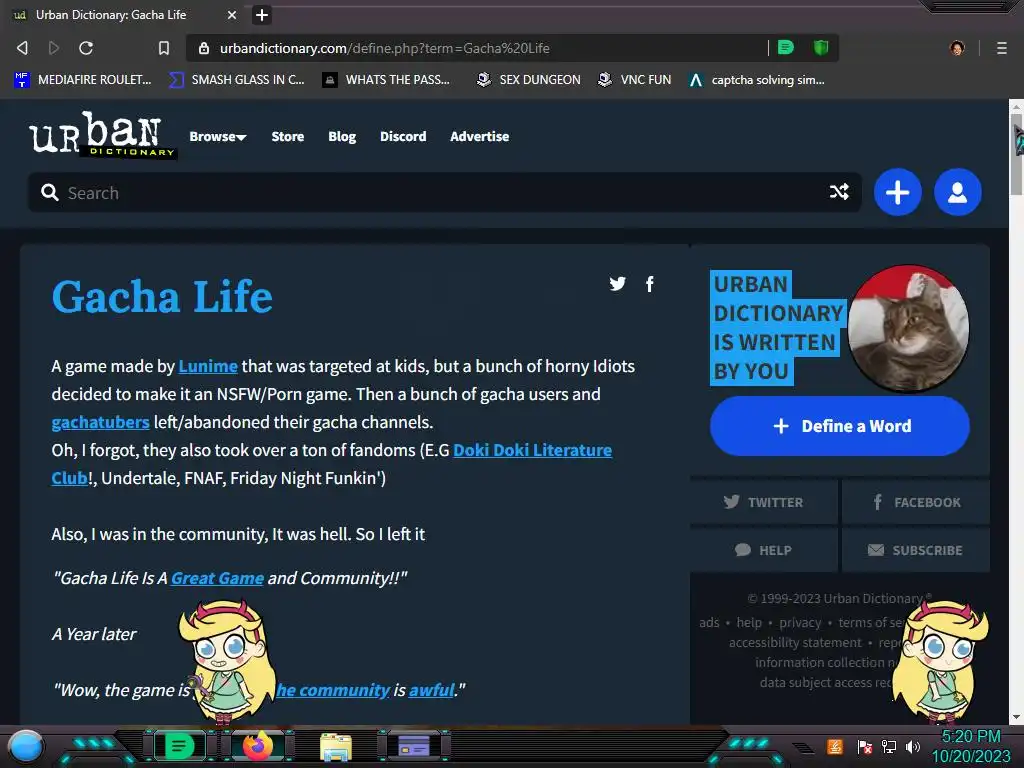Viewport: 1024px width, 768px height.
Task: Open the green shield extension icon
Action: 821,47
